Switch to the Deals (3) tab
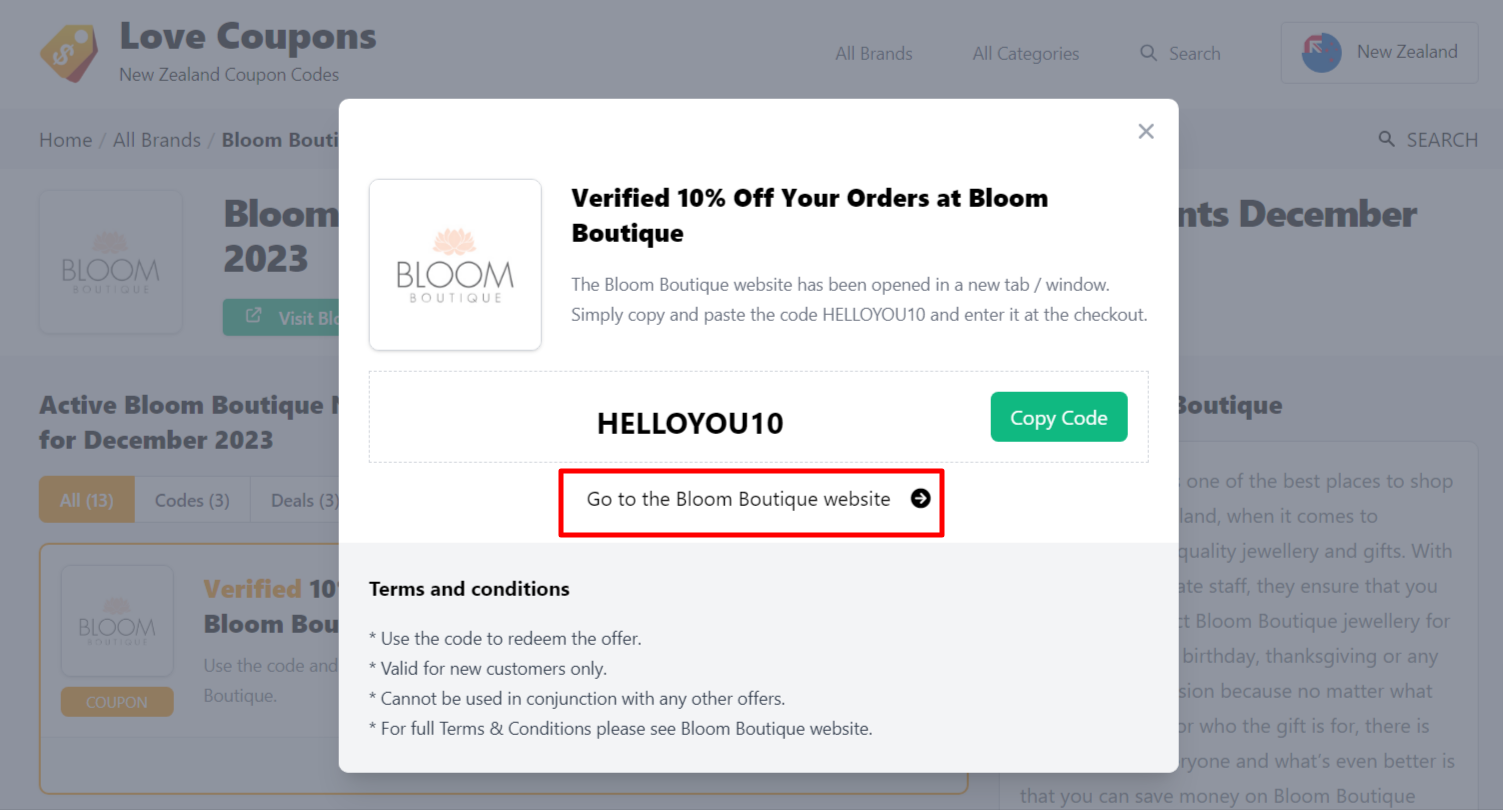Screen dimensions: 1503x810 click(x=303, y=499)
